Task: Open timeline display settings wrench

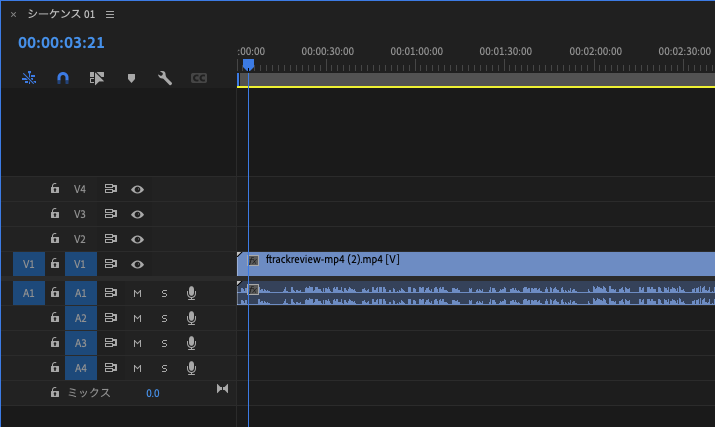Action: (165, 78)
